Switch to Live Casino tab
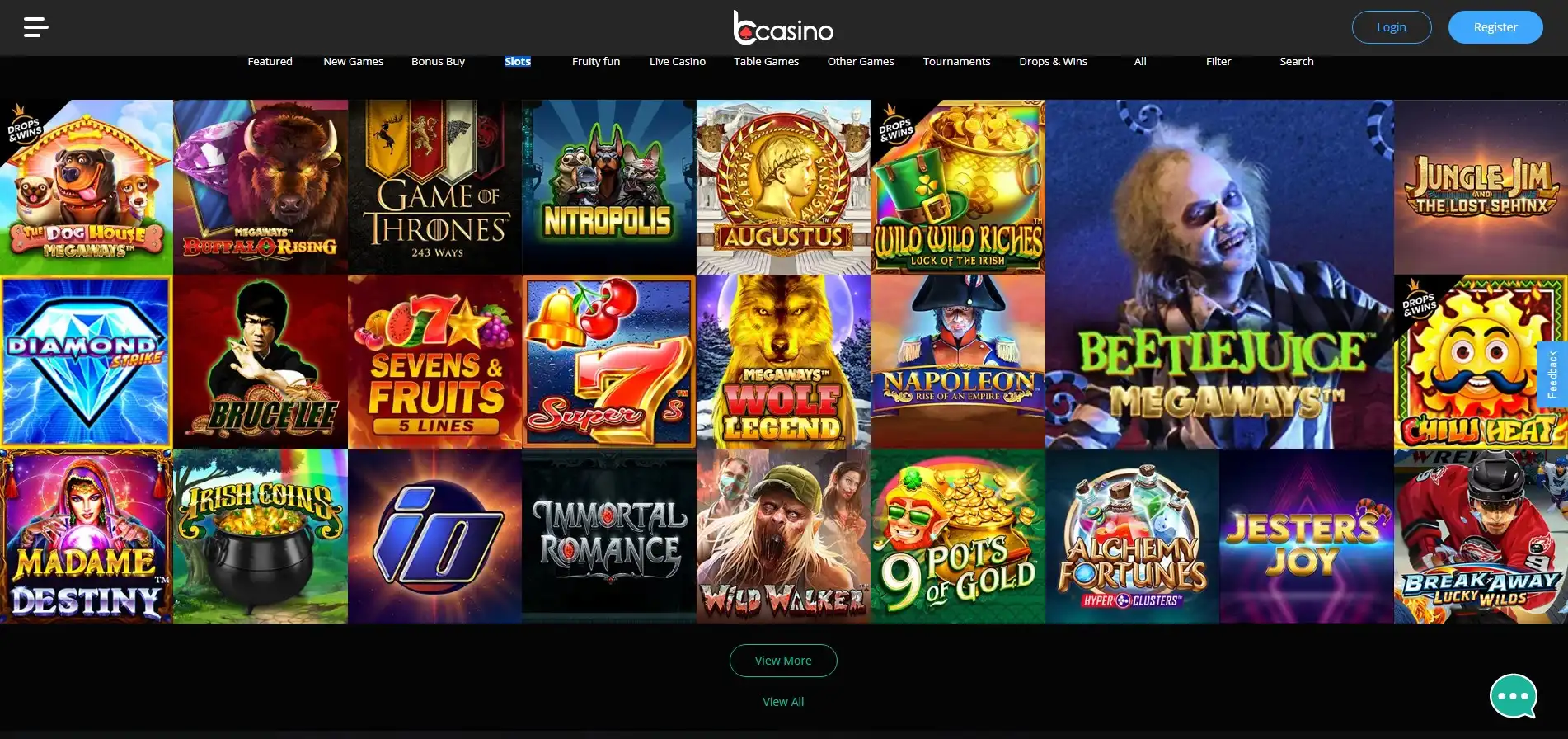The height and width of the screenshot is (739, 1568). click(678, 61)
